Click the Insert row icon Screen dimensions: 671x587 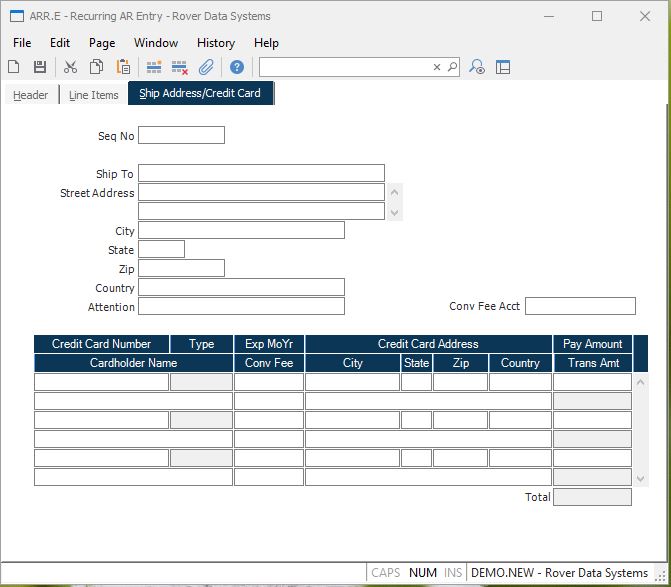click(154, 67)
